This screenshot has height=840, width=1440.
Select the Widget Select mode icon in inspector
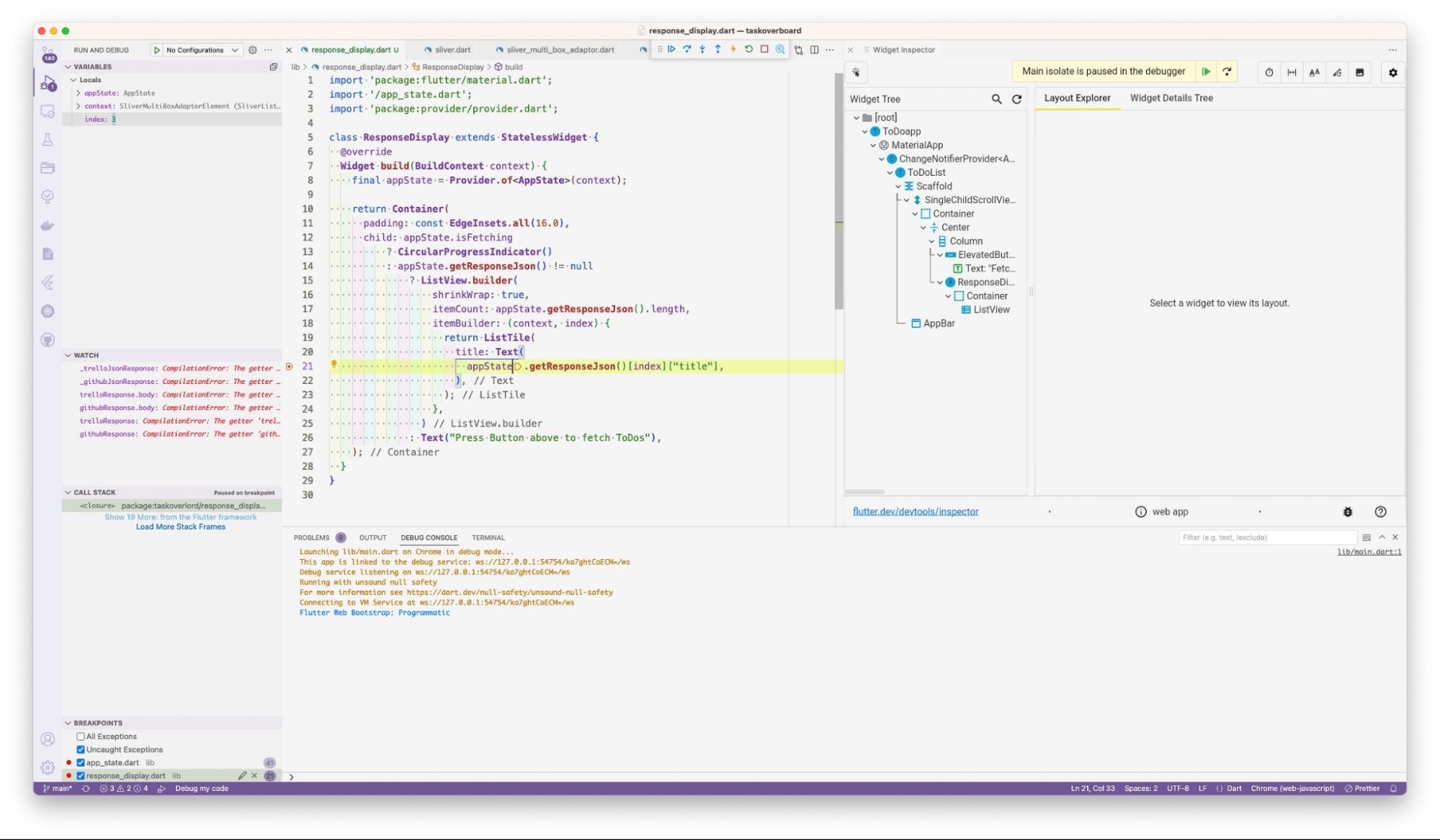click(857, 72)
